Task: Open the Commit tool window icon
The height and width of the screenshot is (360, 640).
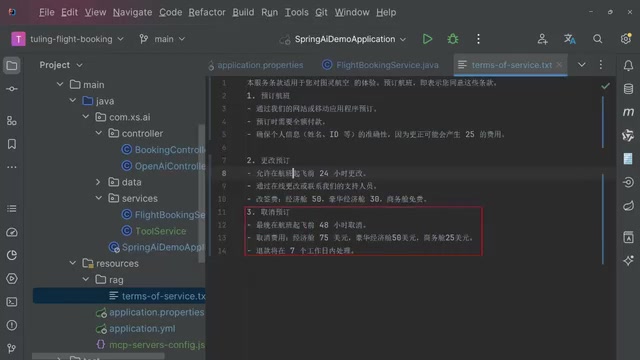Action: pyautogui.click(x=12, y=89)
